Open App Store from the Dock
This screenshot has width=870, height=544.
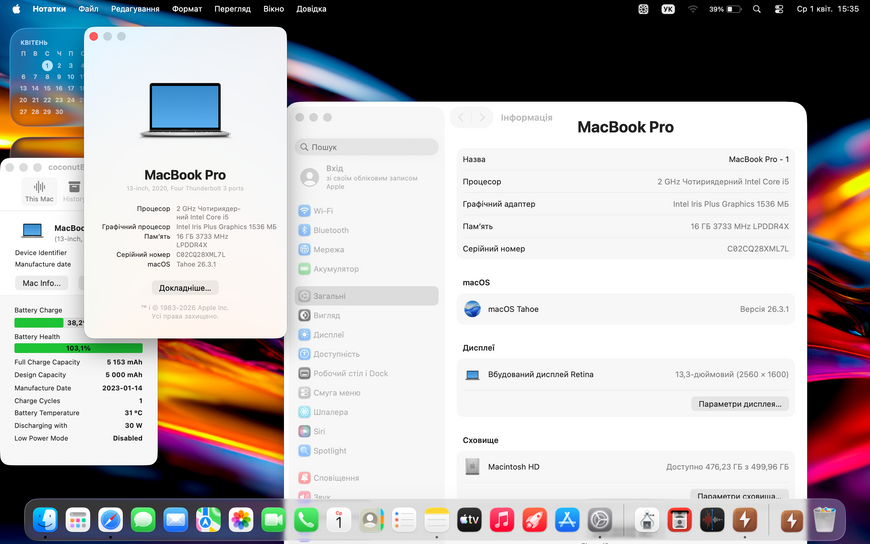[x=567, y=520]
